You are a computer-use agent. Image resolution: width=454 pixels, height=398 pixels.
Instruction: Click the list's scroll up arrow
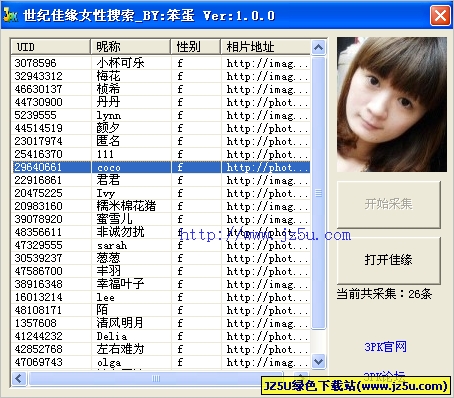[x=318, y=48]
